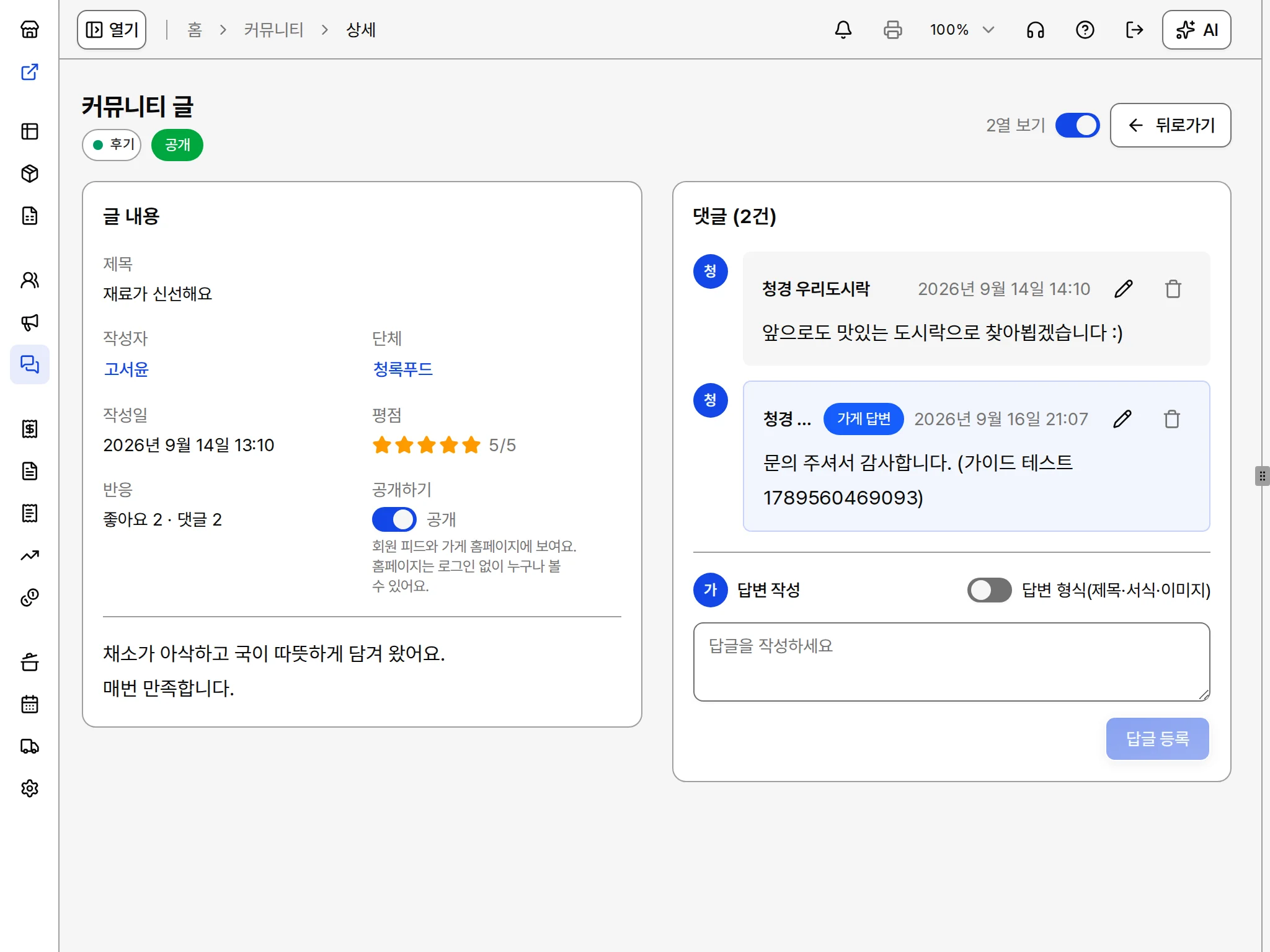Click the right-edge panel resize handle
Viewport: 1270px width, 952px height.
point(1262,476)
